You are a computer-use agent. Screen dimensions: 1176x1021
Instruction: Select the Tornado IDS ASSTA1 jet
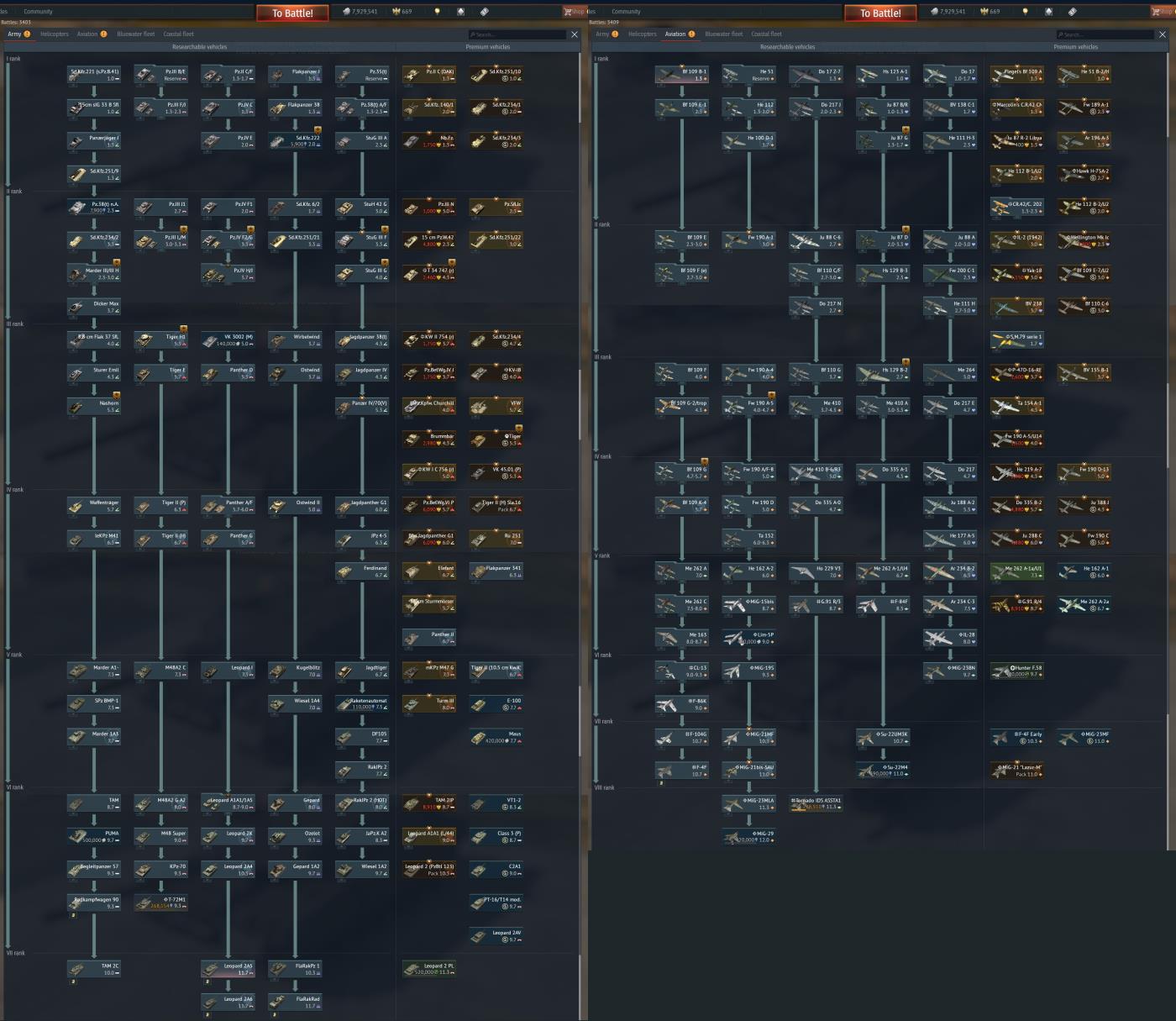tap(816, 803)
